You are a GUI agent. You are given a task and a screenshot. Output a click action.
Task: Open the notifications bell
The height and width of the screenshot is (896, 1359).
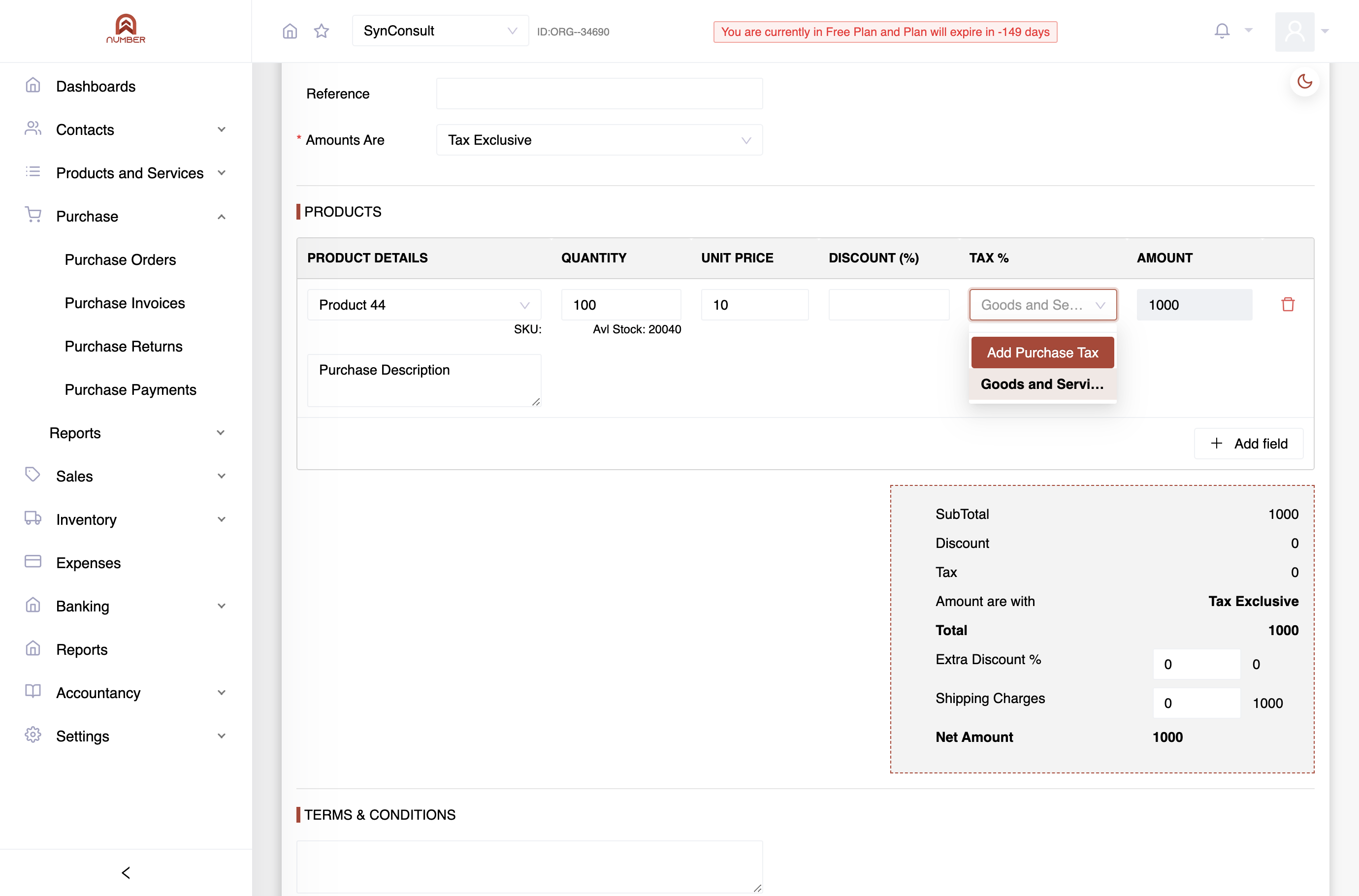[x=1222, y=31]
